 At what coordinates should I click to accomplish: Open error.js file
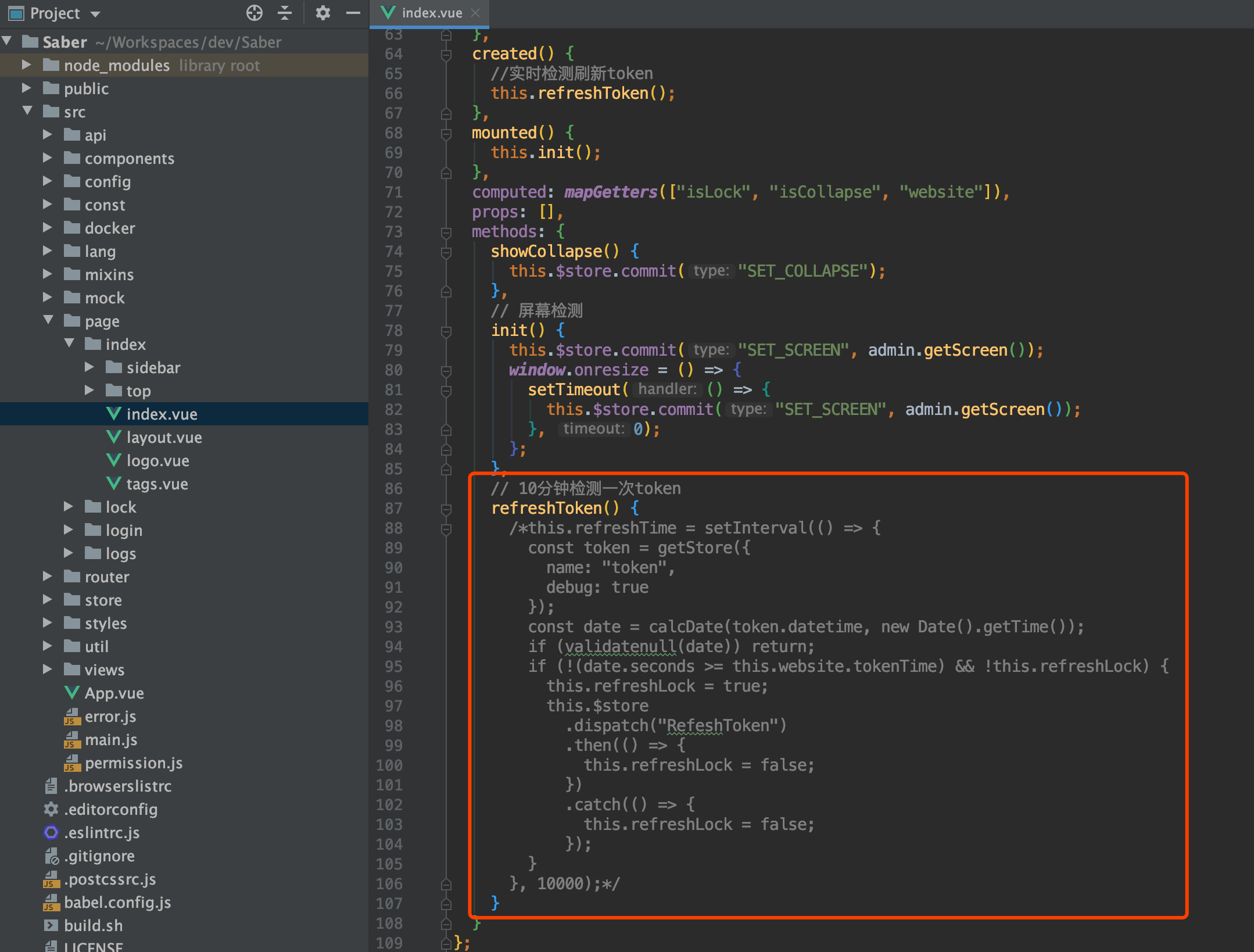pyautogui.click(x=110, y=716)
